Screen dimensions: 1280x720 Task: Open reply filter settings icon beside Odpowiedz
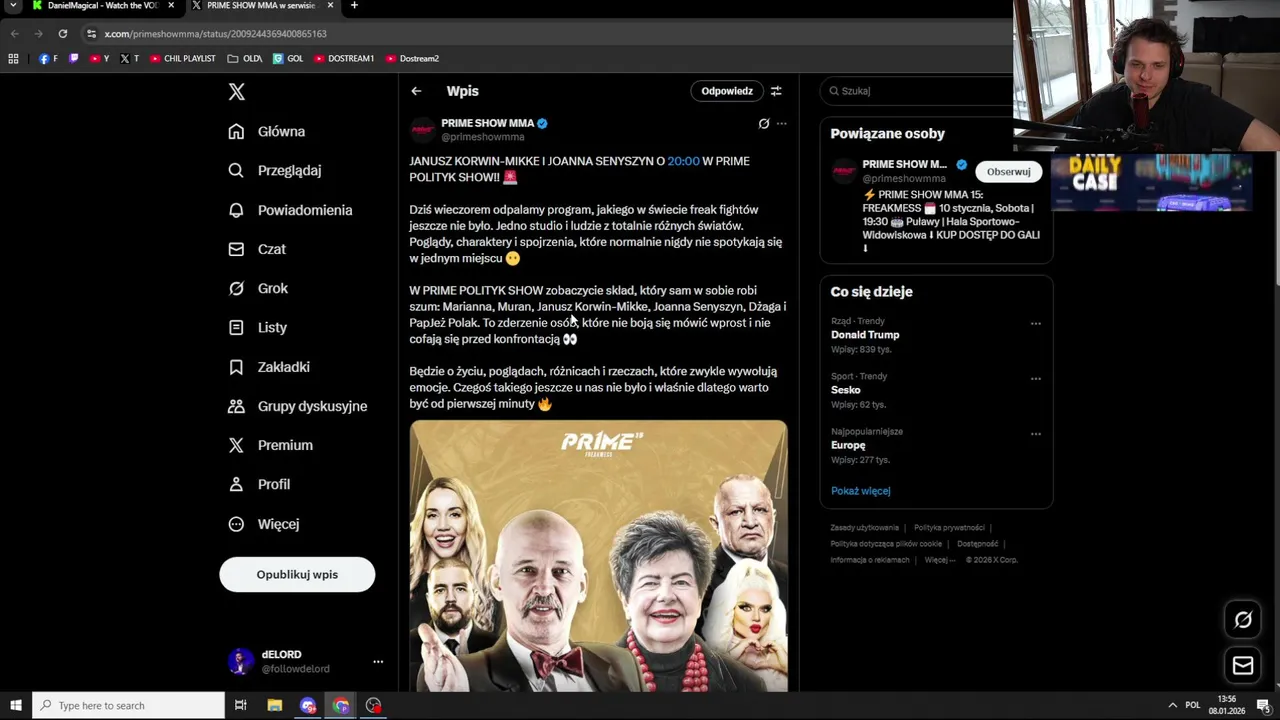[776, 91]
